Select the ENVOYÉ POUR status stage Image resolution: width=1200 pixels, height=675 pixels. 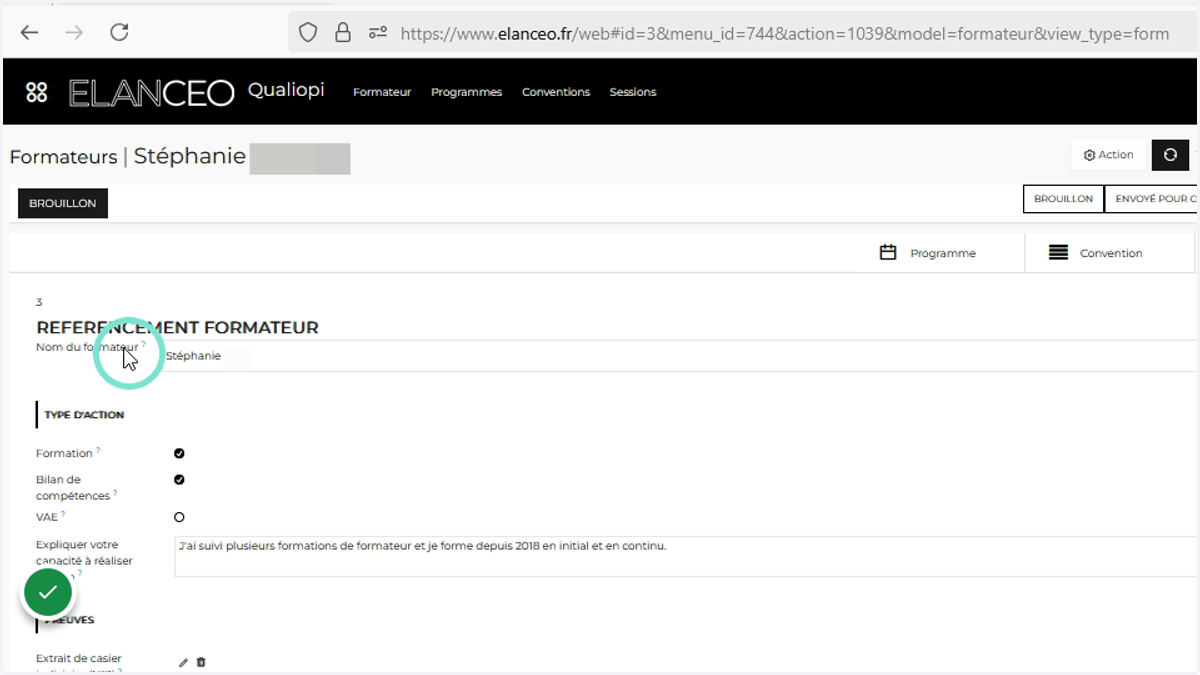pyautogui.click(x=1151, y=199)
